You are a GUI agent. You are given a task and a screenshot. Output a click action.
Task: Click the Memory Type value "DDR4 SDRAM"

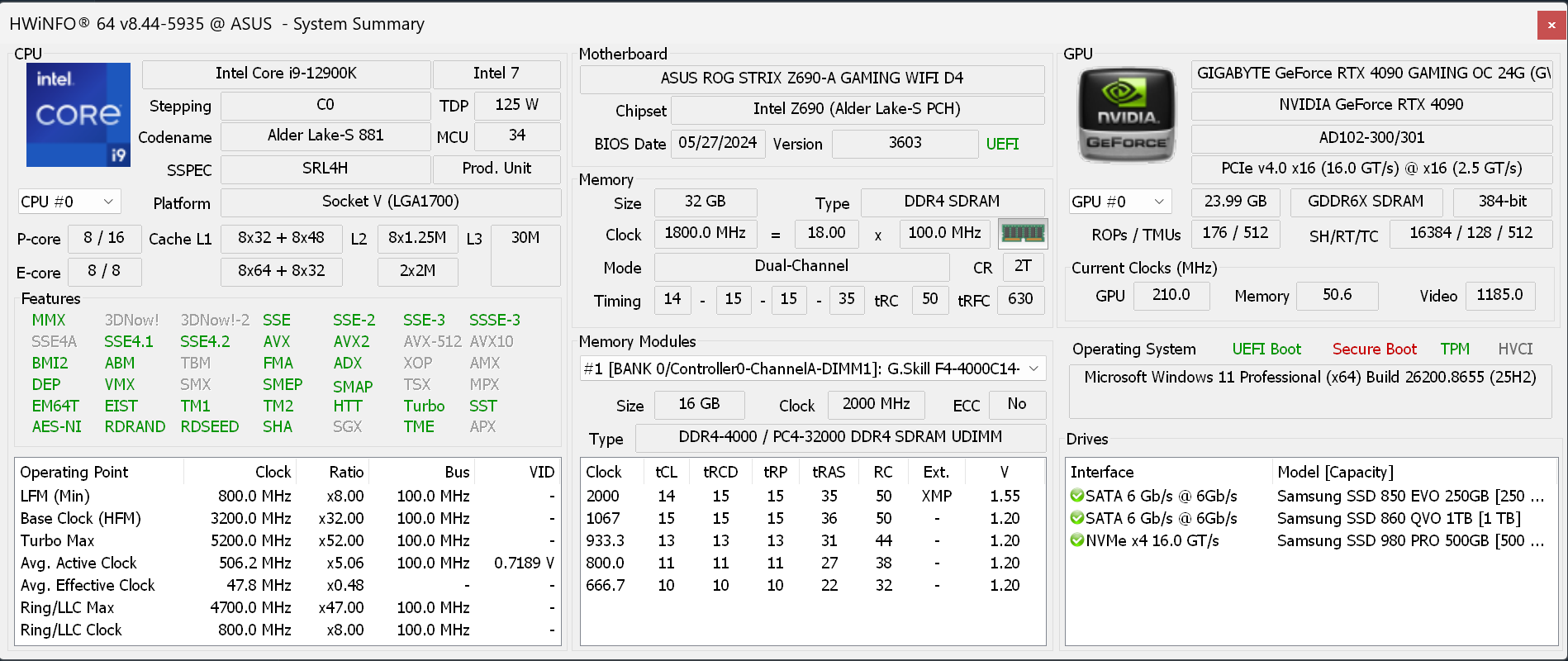click(x=952, y=202)
